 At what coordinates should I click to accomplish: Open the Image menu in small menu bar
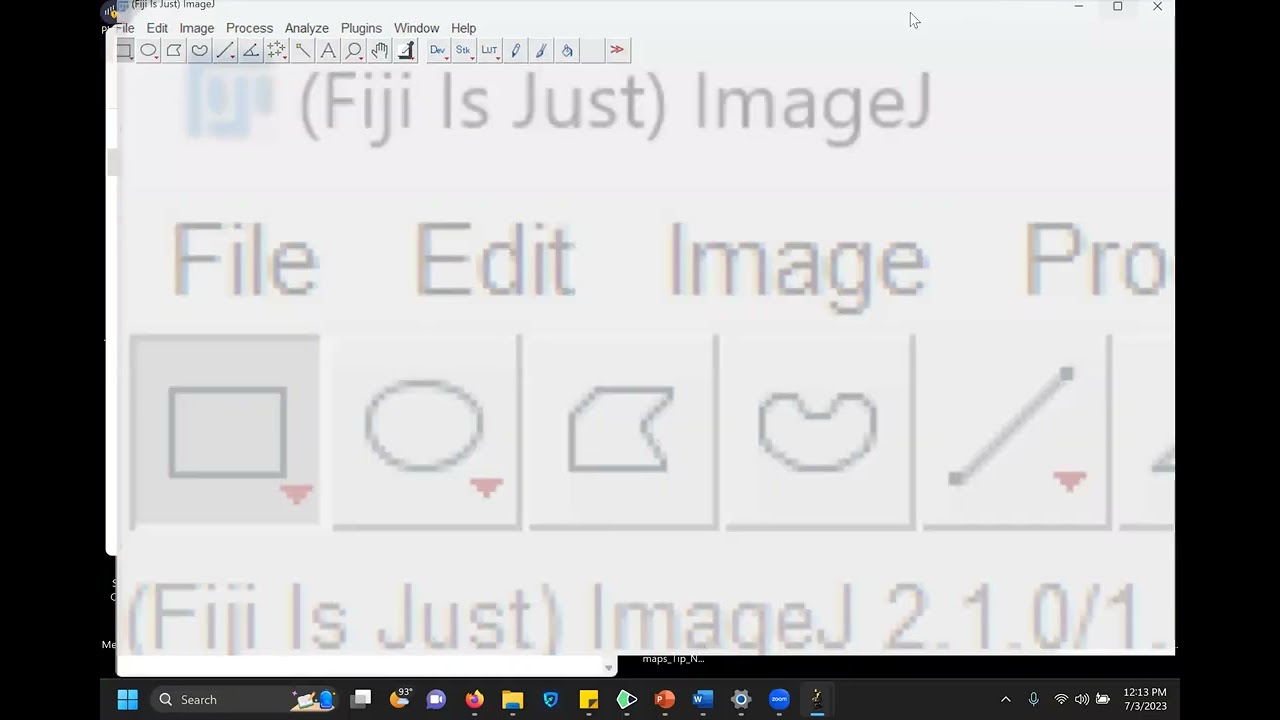(197, 28)
